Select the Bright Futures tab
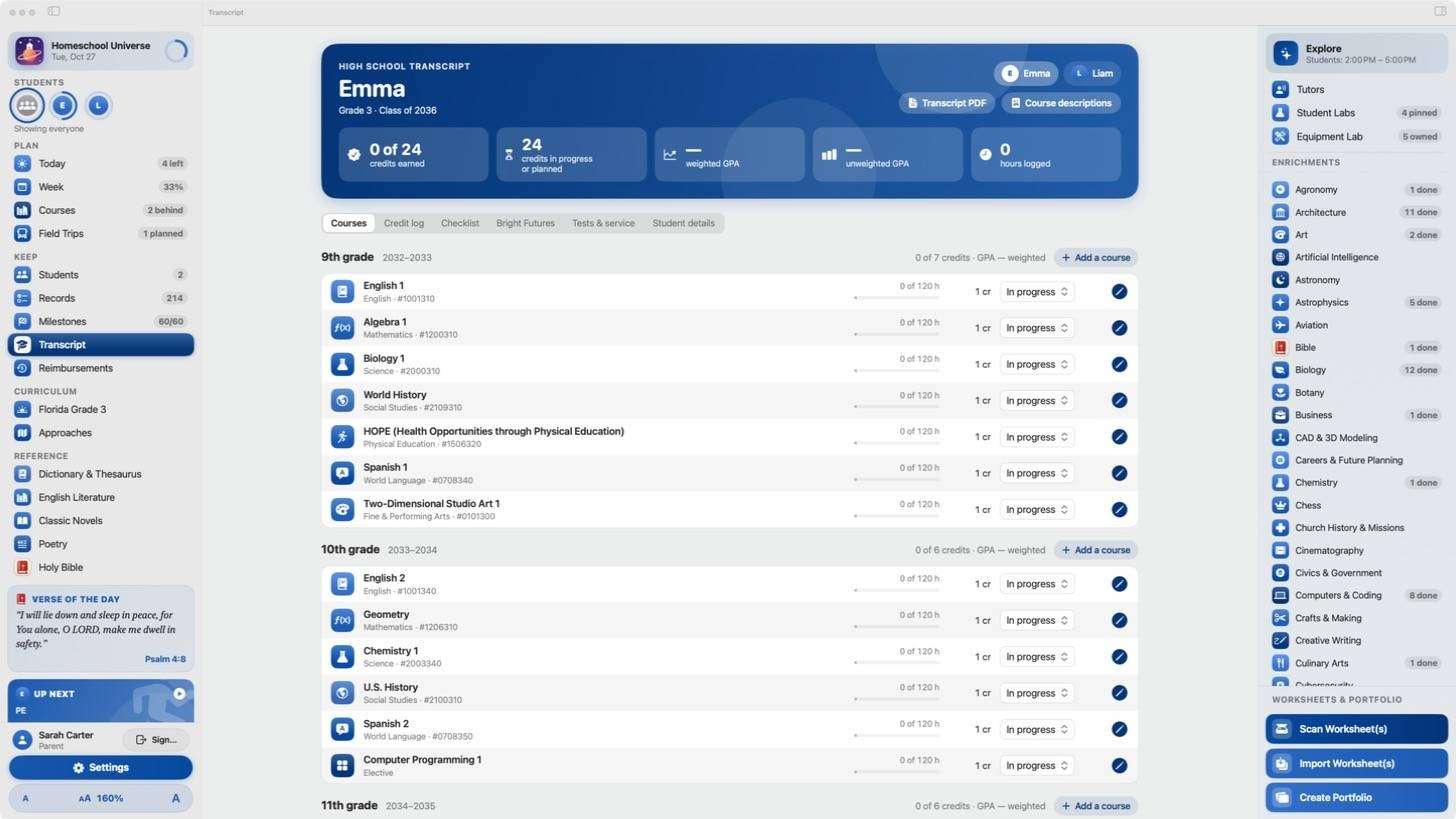The image size is (1456, 819). (x=525, y=223)
